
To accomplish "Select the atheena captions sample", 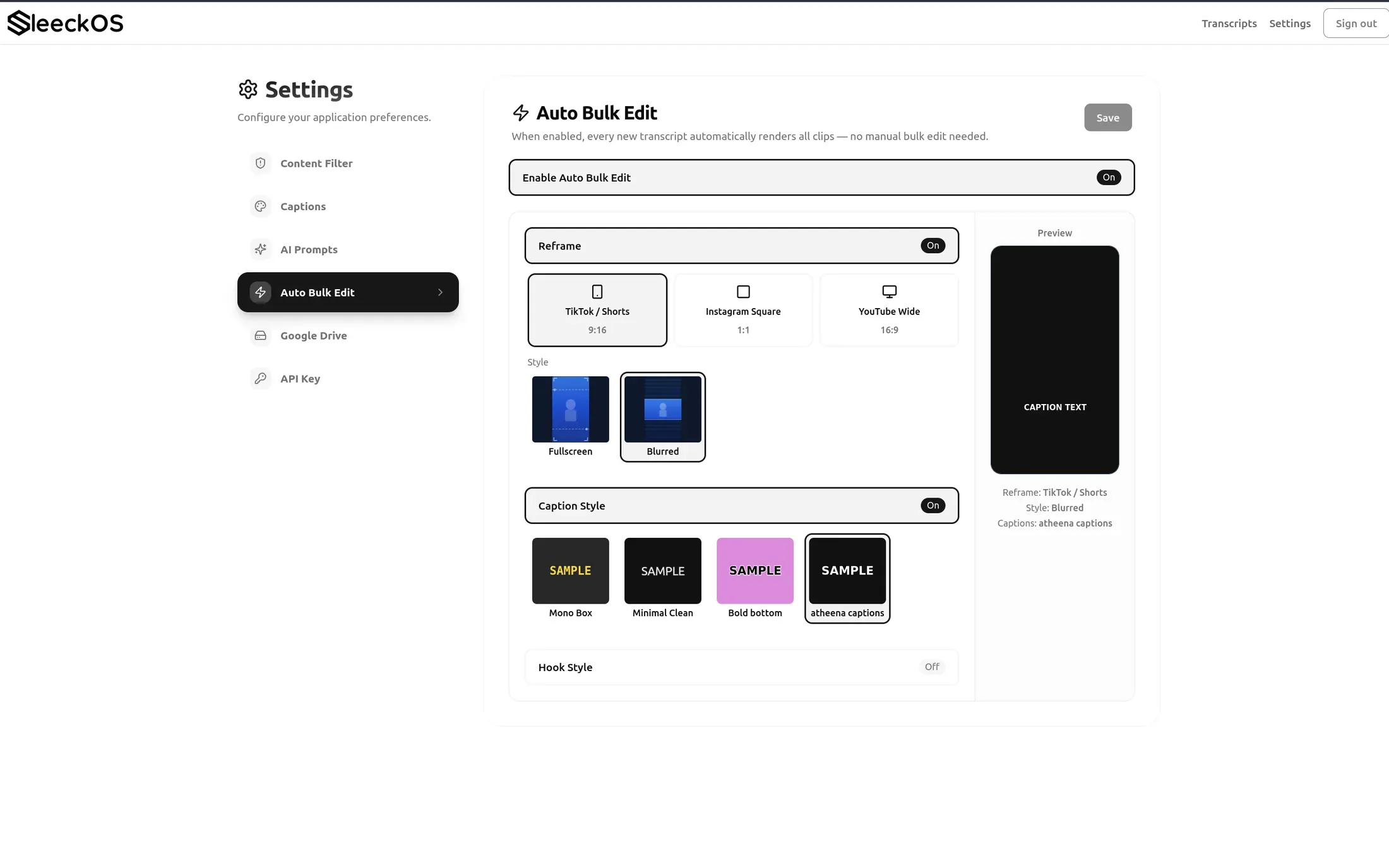I will tap(847, 571).
